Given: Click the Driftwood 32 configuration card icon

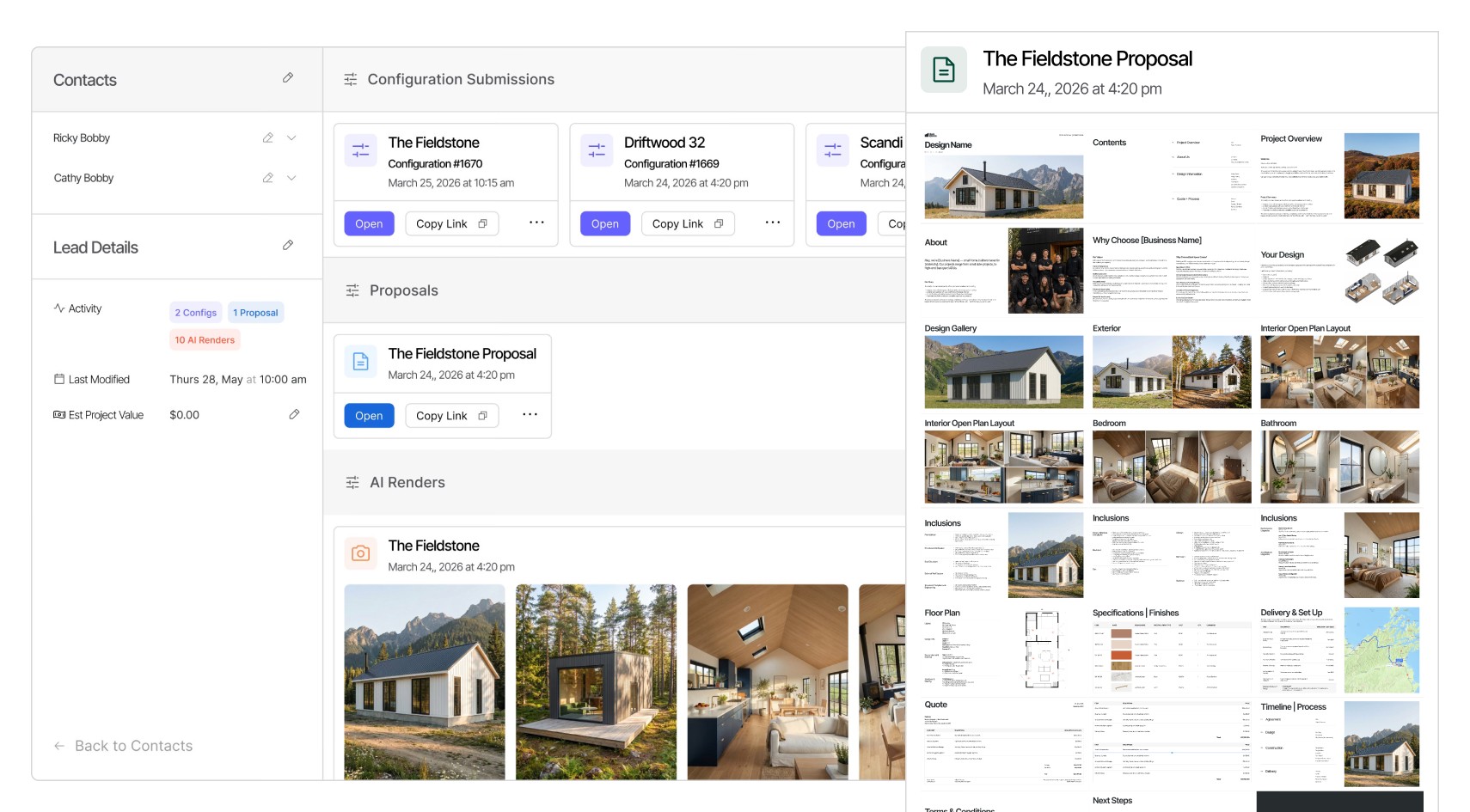Looking at the screenshot, I should click(x=597, y=150).
